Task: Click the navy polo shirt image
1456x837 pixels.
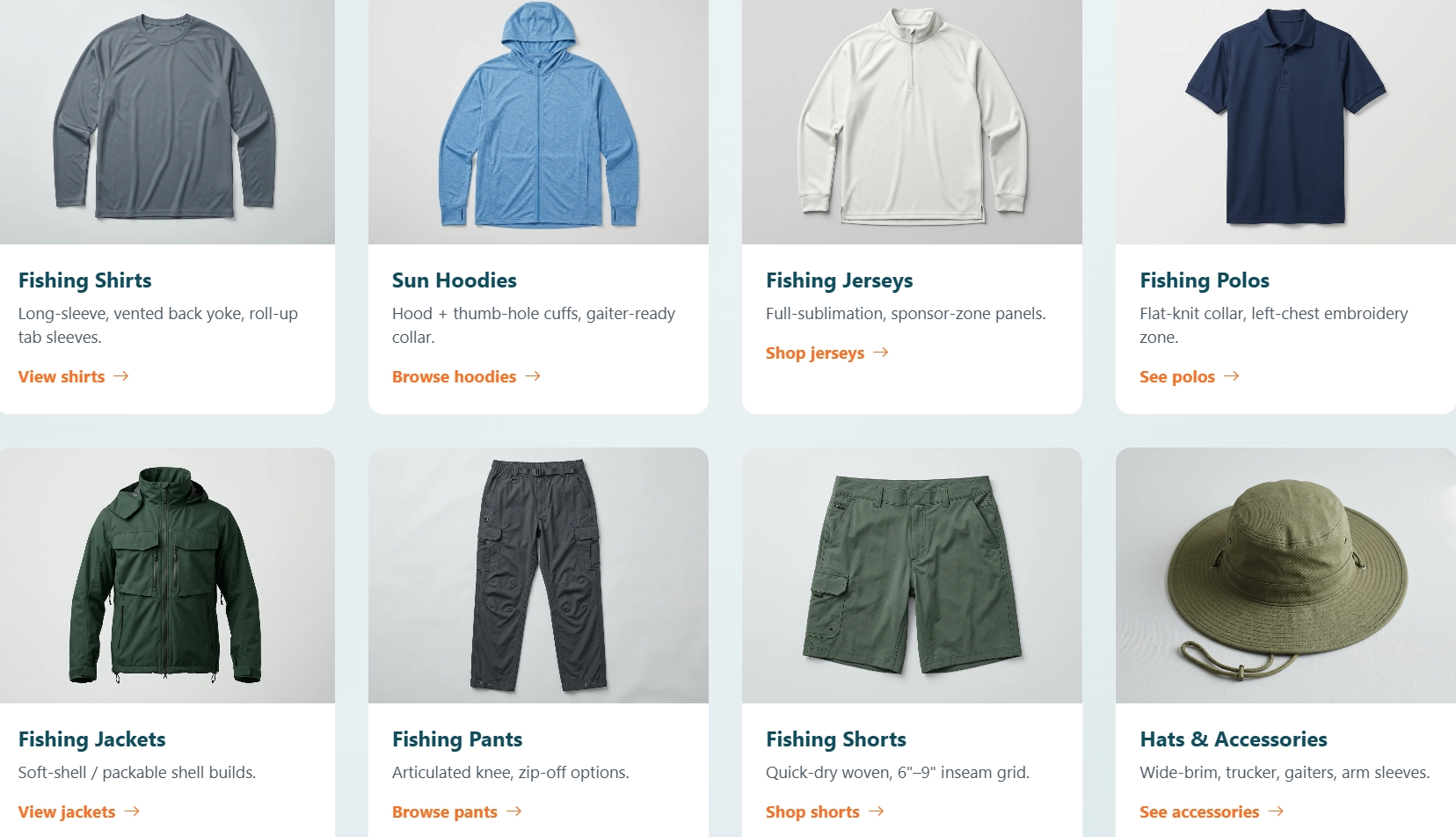Action: (x=1285, y=122)
